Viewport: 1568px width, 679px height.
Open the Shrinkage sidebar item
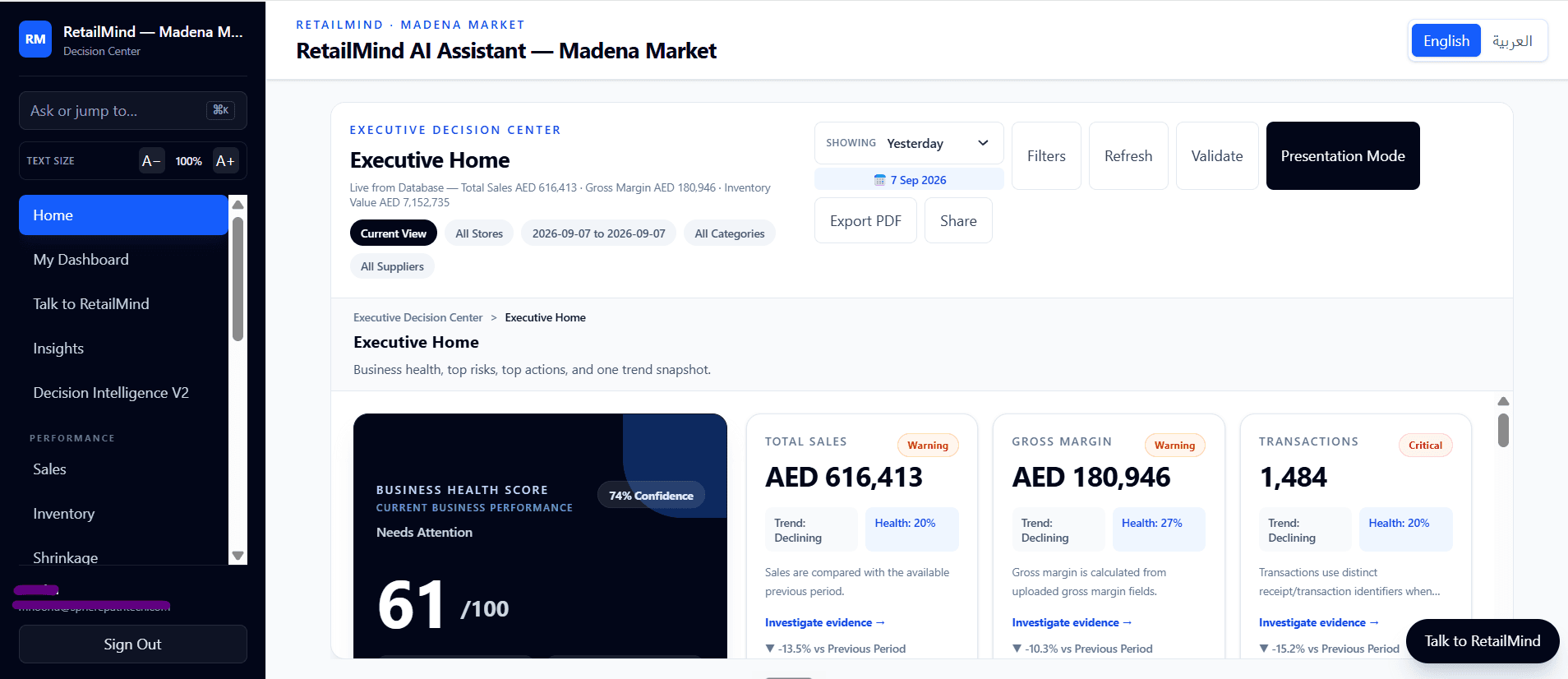click(x=123, y=557)
